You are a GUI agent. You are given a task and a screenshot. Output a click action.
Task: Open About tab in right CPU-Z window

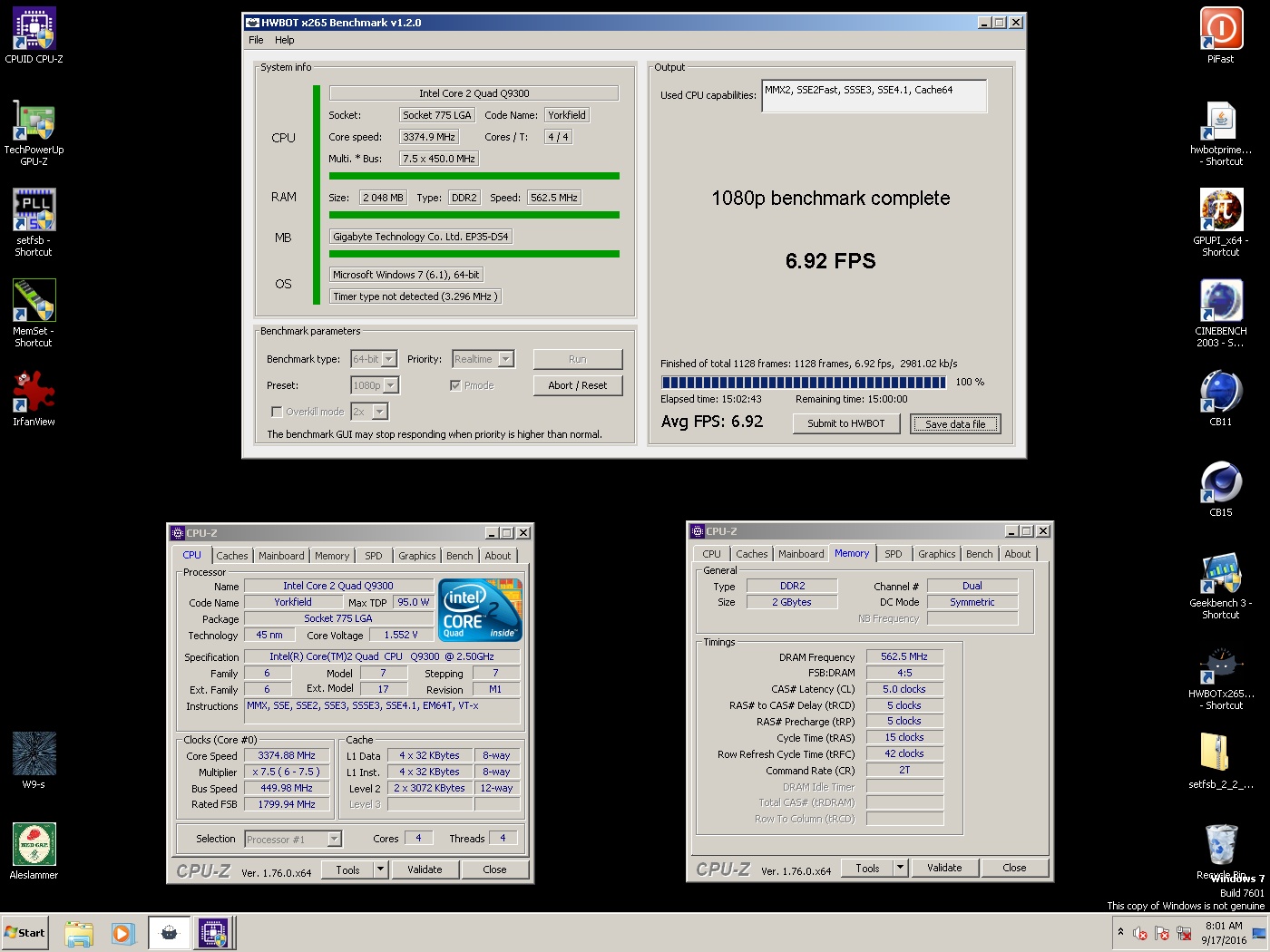(x=1018, y=554)
